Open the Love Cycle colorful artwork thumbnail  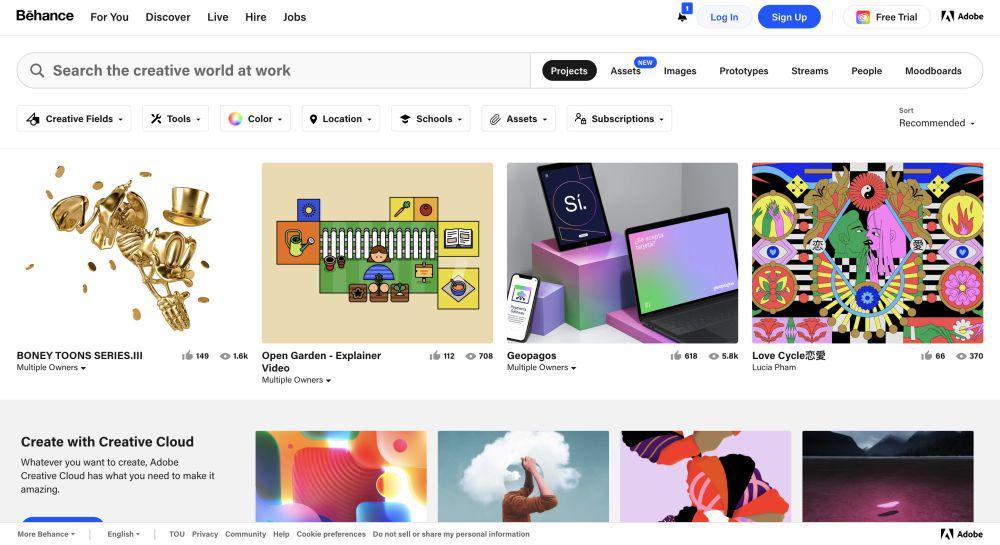(867, 253)
